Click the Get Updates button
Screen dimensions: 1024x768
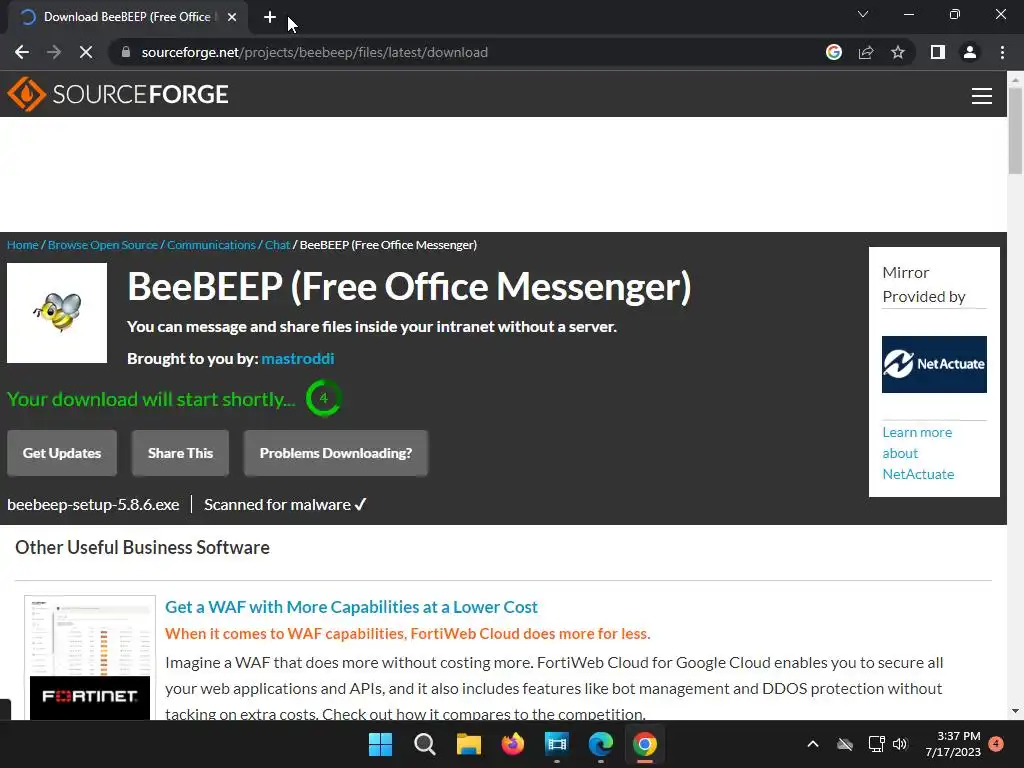[x=62, y=453]
